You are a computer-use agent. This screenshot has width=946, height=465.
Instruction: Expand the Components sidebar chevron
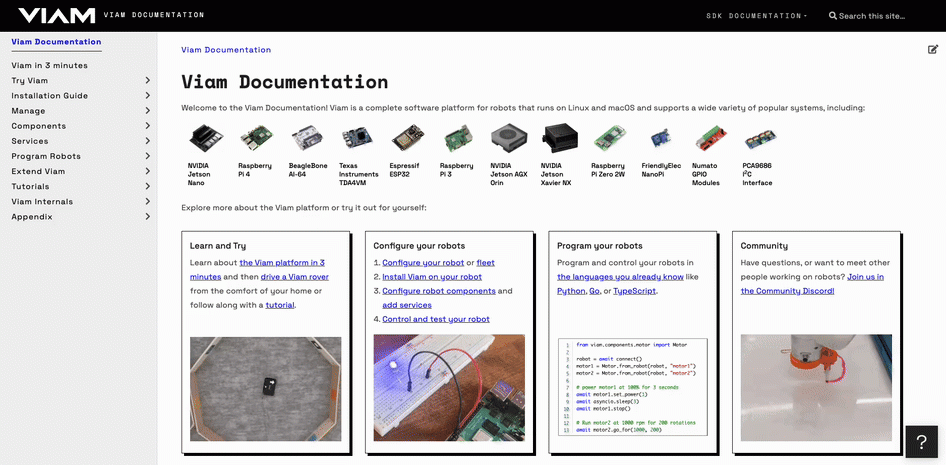pyautogui.click(x=147, y=126)
